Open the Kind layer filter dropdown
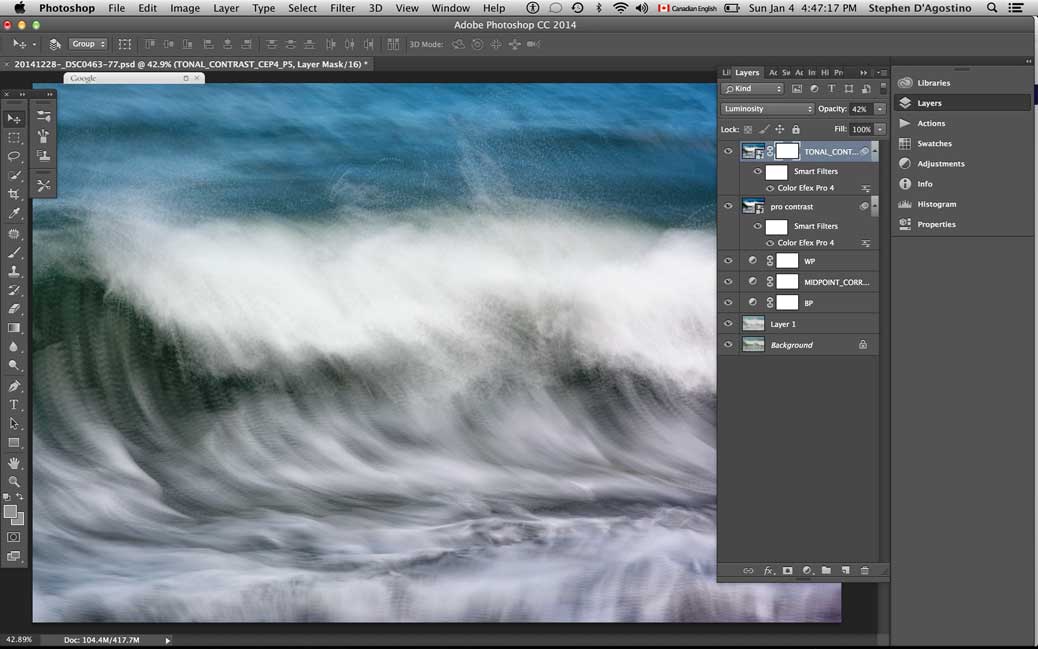Image resolution: width=1038 pixels, height=649 pixels. pos(753,89)
